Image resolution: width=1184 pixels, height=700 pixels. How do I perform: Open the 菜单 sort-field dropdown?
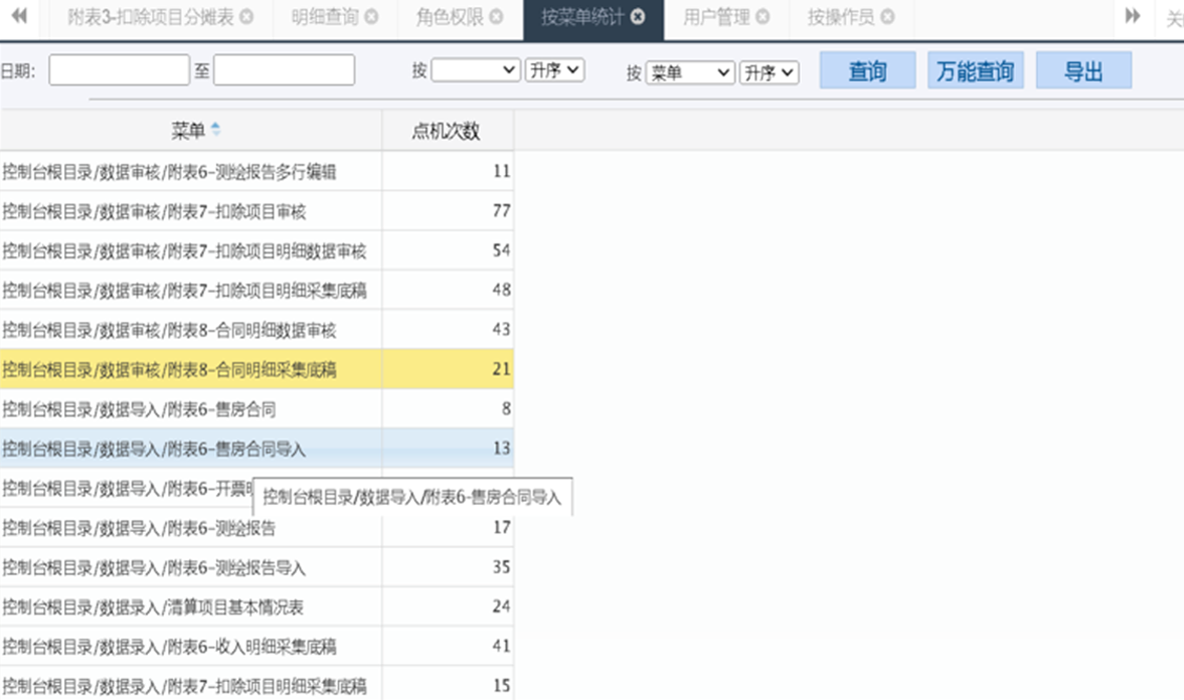coord(690,72)
